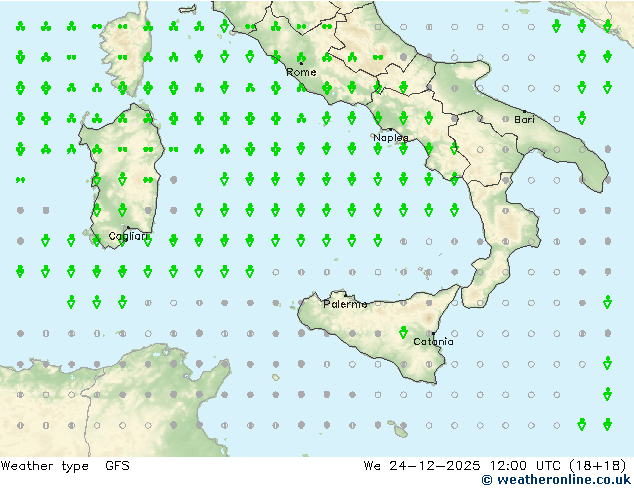634x490 pixels.
Task: Click the black city dot marker for Rome
Action: coord(301,63)
